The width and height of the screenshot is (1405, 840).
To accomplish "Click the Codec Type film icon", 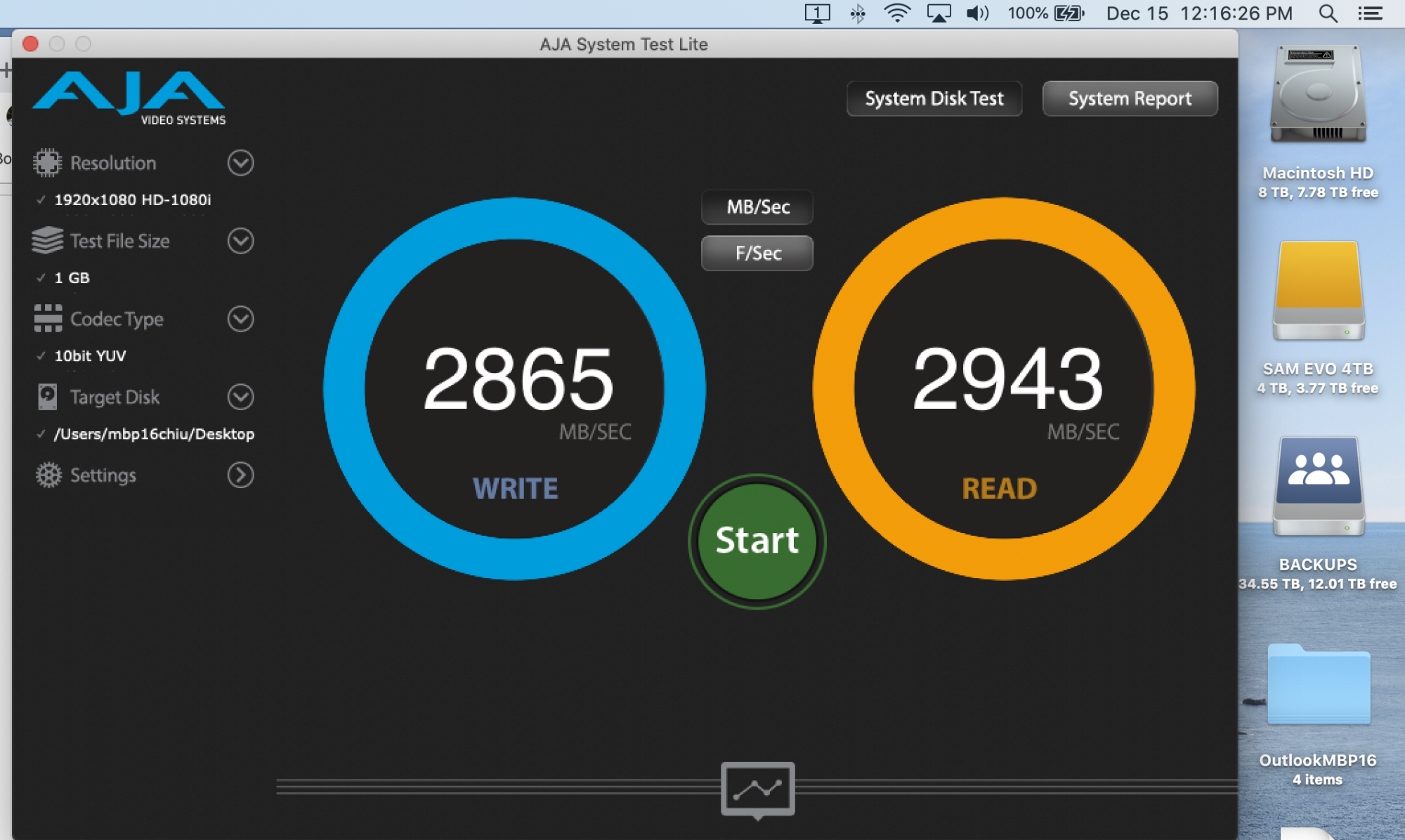I will (48, 319).
